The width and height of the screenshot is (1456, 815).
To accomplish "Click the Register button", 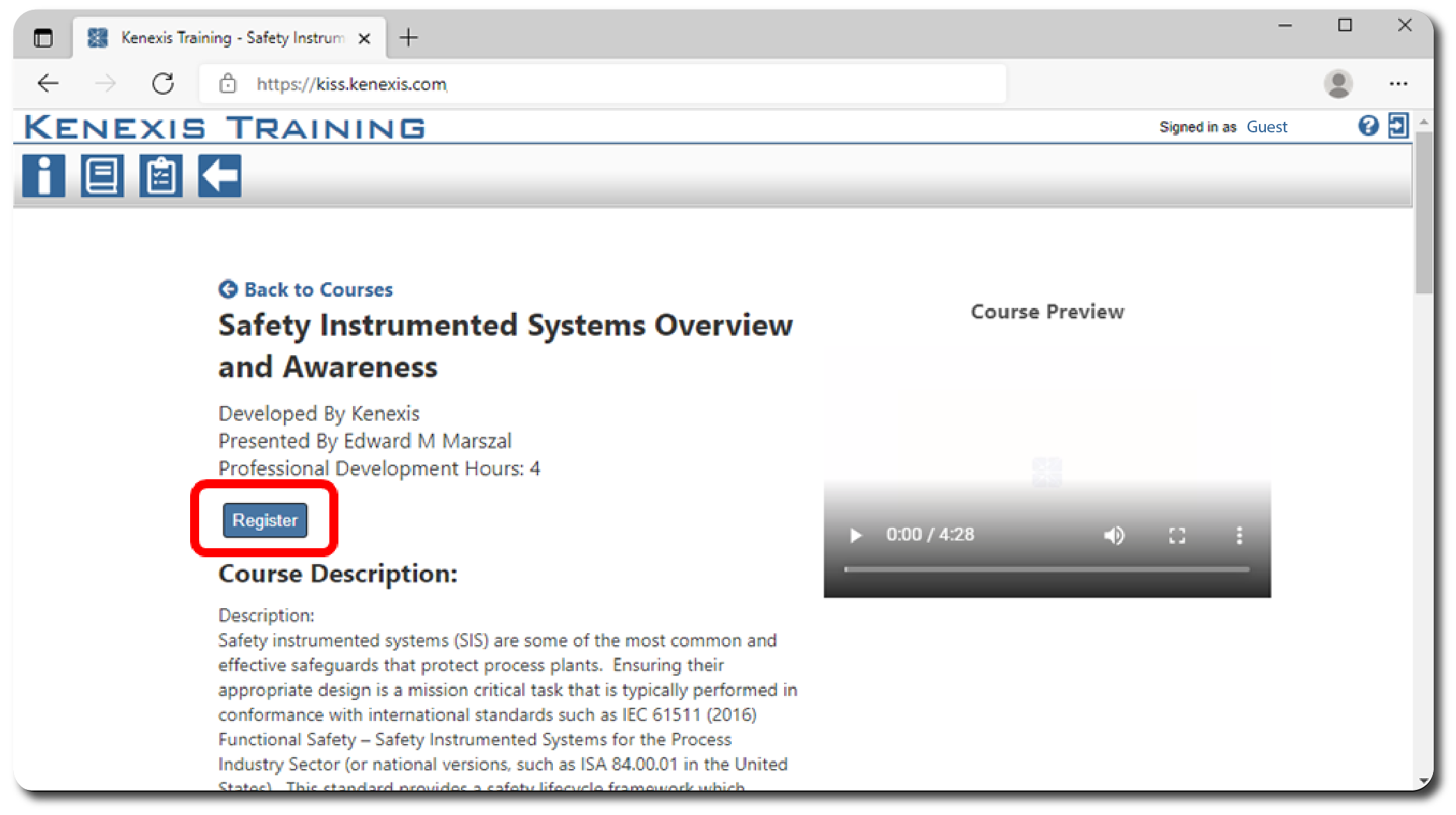I will click(x=265, y=520).
